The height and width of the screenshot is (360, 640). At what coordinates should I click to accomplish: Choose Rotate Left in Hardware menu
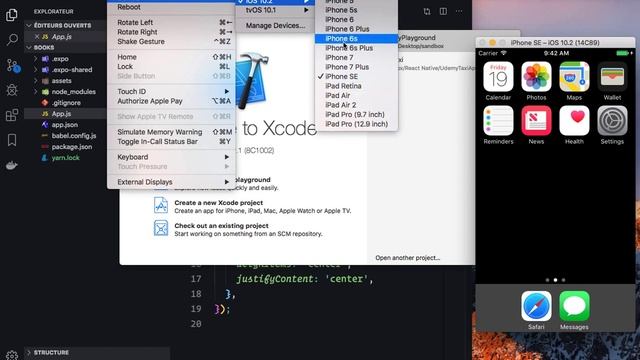pos(171,22)
